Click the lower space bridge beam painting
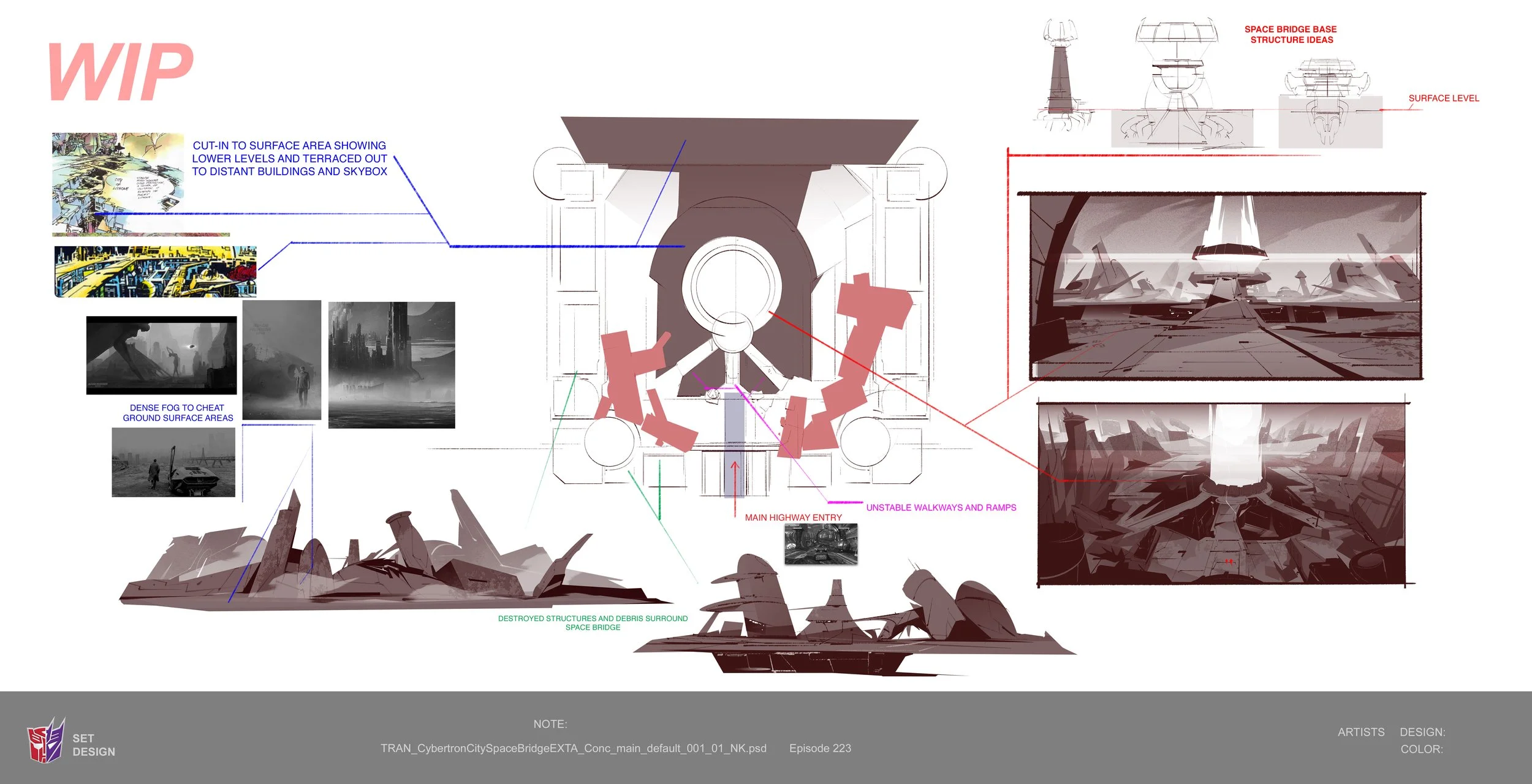This screenshot has width=1532, height=784. [x=1221, y=494]
